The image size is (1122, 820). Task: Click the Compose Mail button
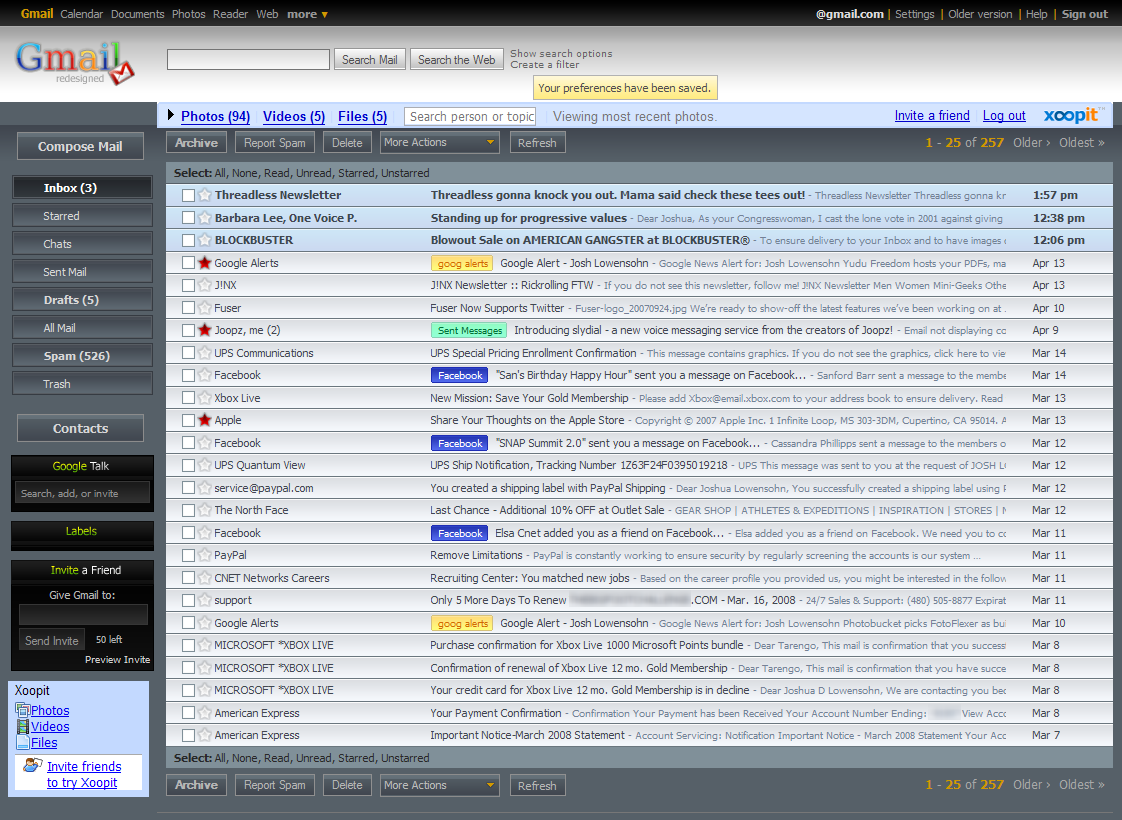(80, 147)
